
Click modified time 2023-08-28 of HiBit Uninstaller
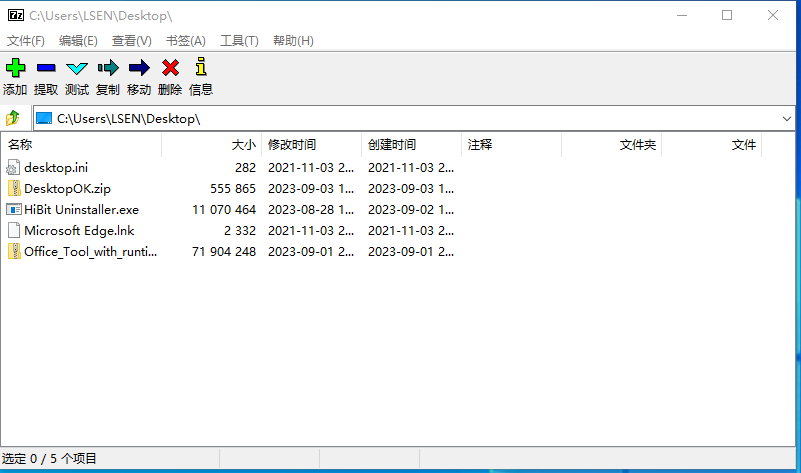pos(311,209)
